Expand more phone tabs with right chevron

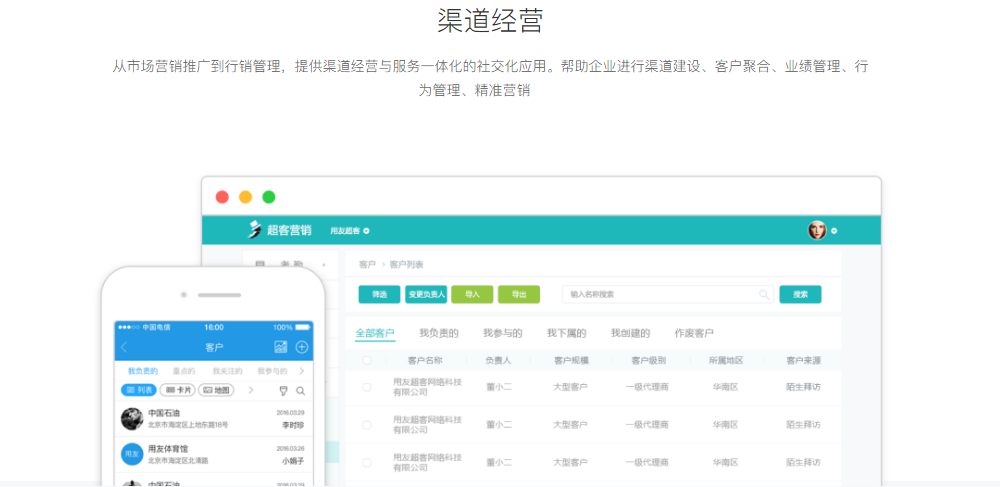point(302,371)
